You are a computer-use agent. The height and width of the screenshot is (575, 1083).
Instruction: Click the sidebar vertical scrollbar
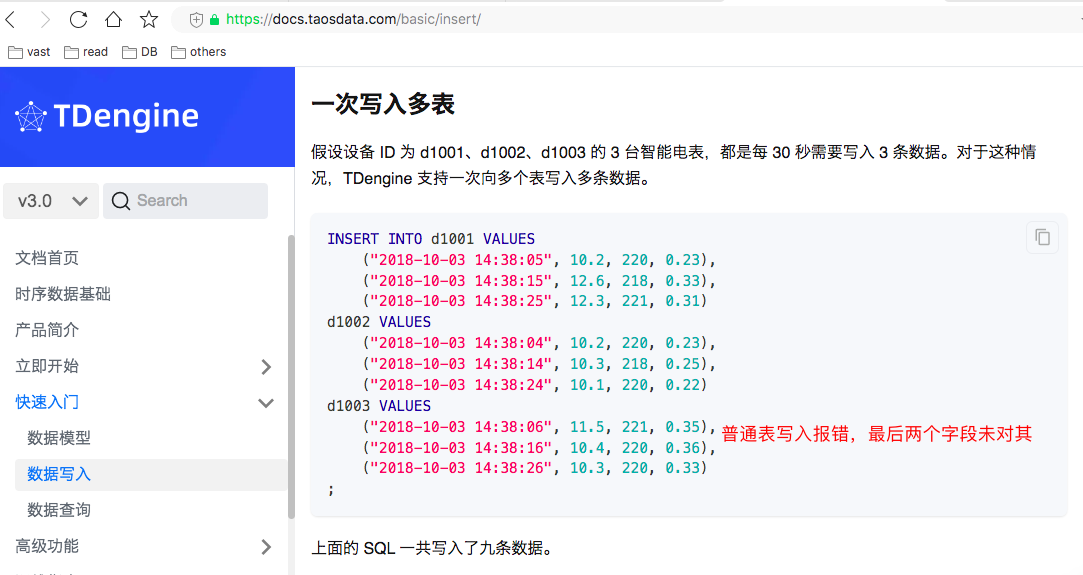[x=291, y=376]
